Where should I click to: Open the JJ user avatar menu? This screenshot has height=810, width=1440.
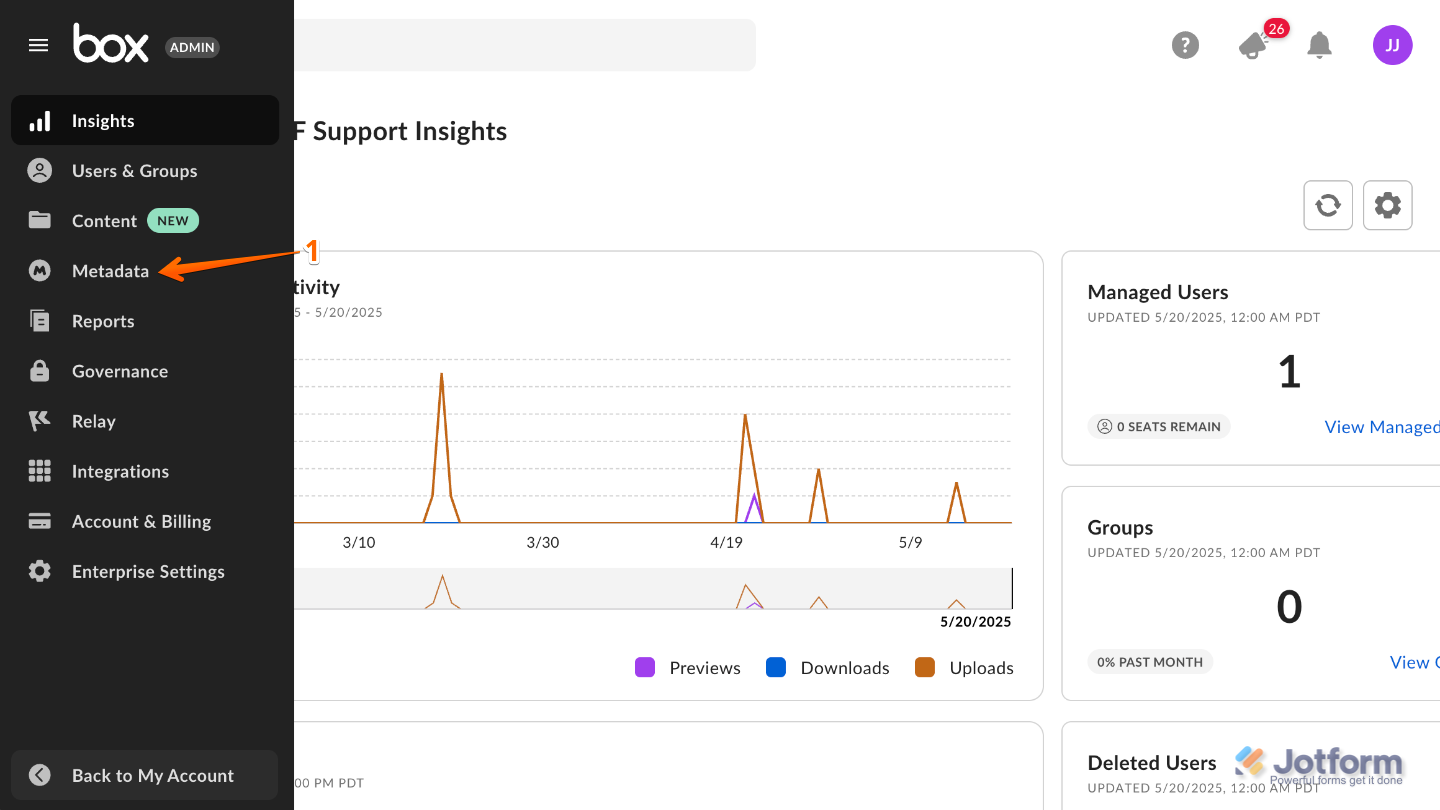1392,45
